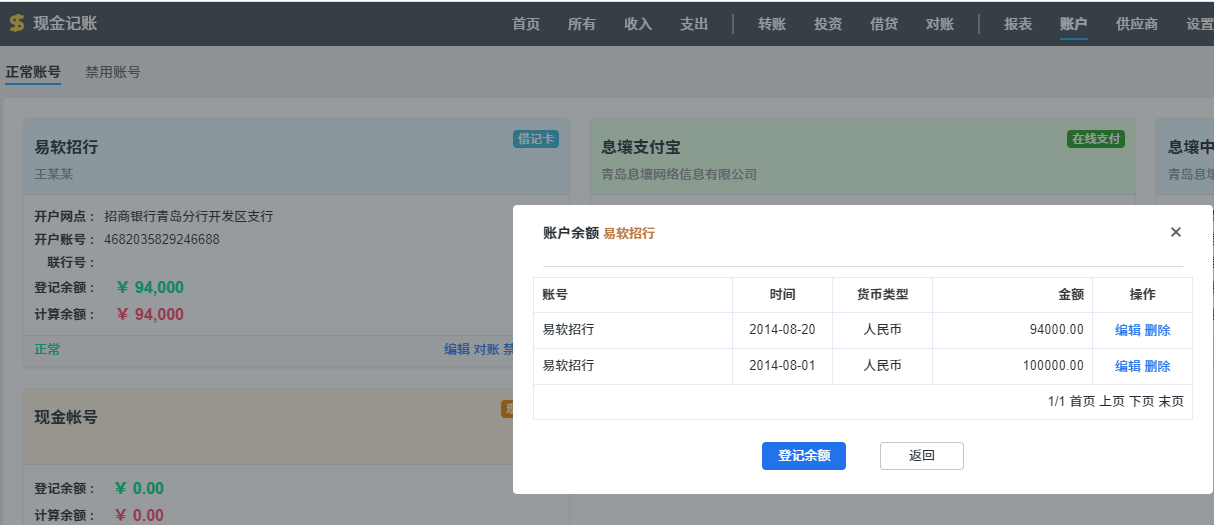Click the 现金记账 dollar logo icon

click(16, 23)
